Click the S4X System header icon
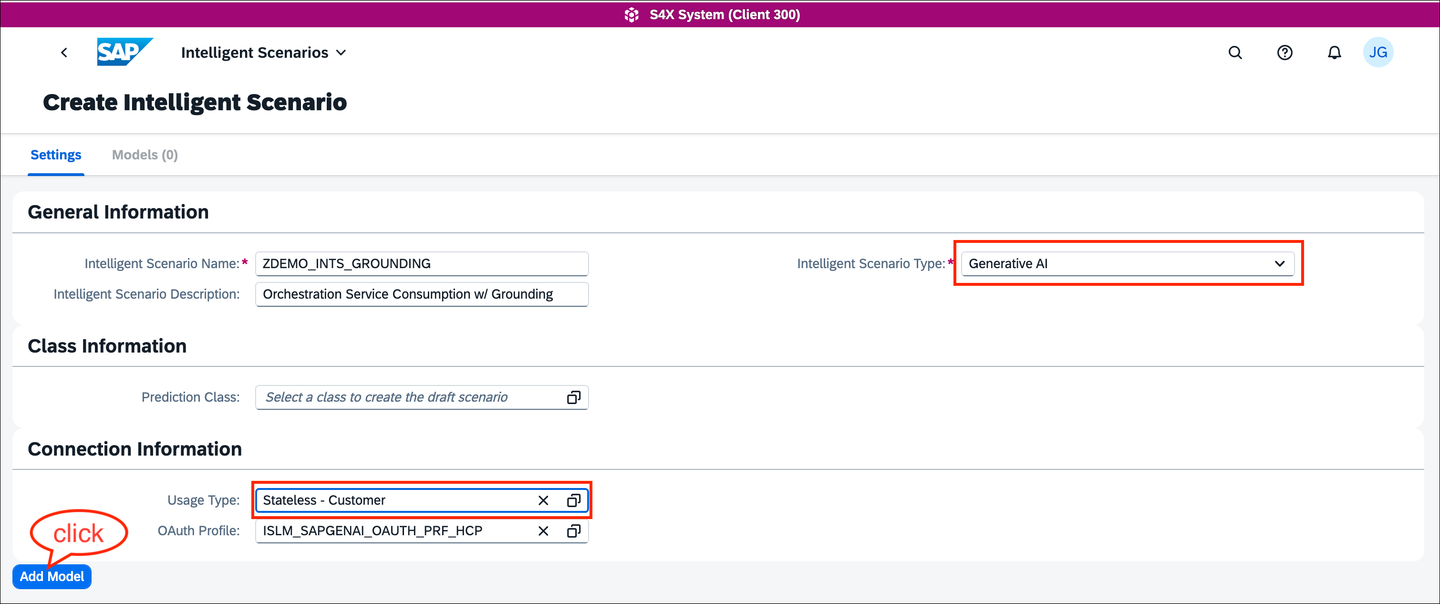Screen dimensions: 1440x604 click(631, 15)
